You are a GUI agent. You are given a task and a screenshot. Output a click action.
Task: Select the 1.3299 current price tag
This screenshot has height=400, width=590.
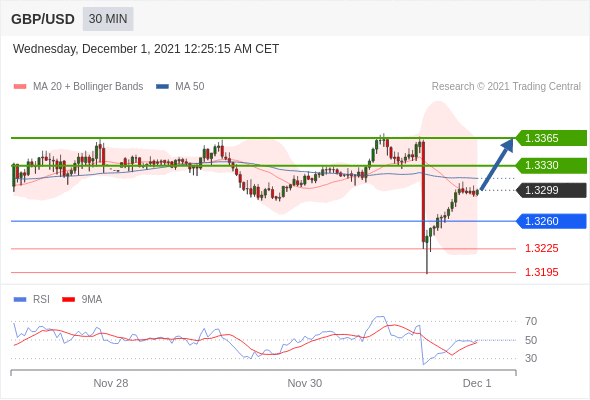point(551,190)
